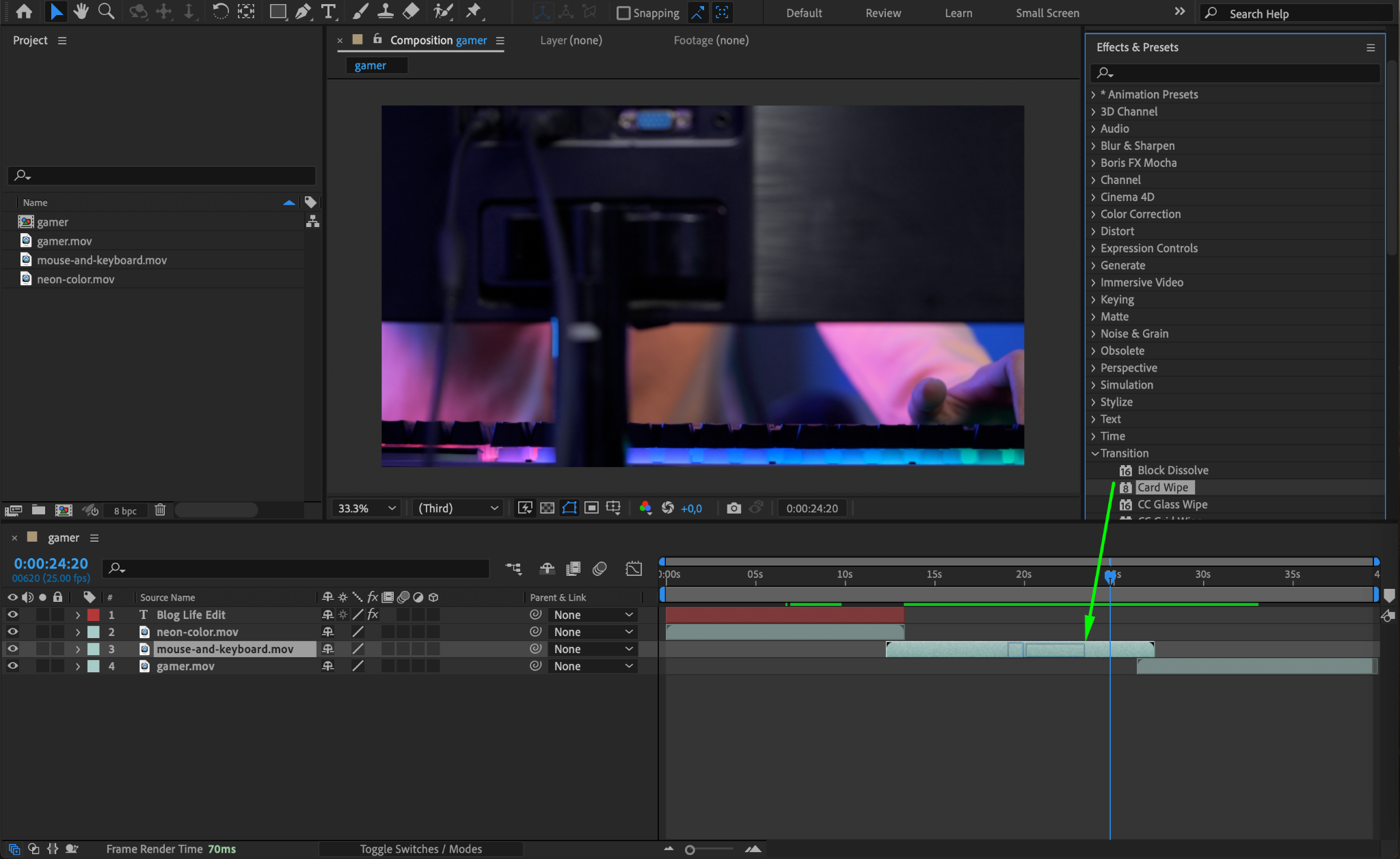Switch to the Review workspace

883,13
